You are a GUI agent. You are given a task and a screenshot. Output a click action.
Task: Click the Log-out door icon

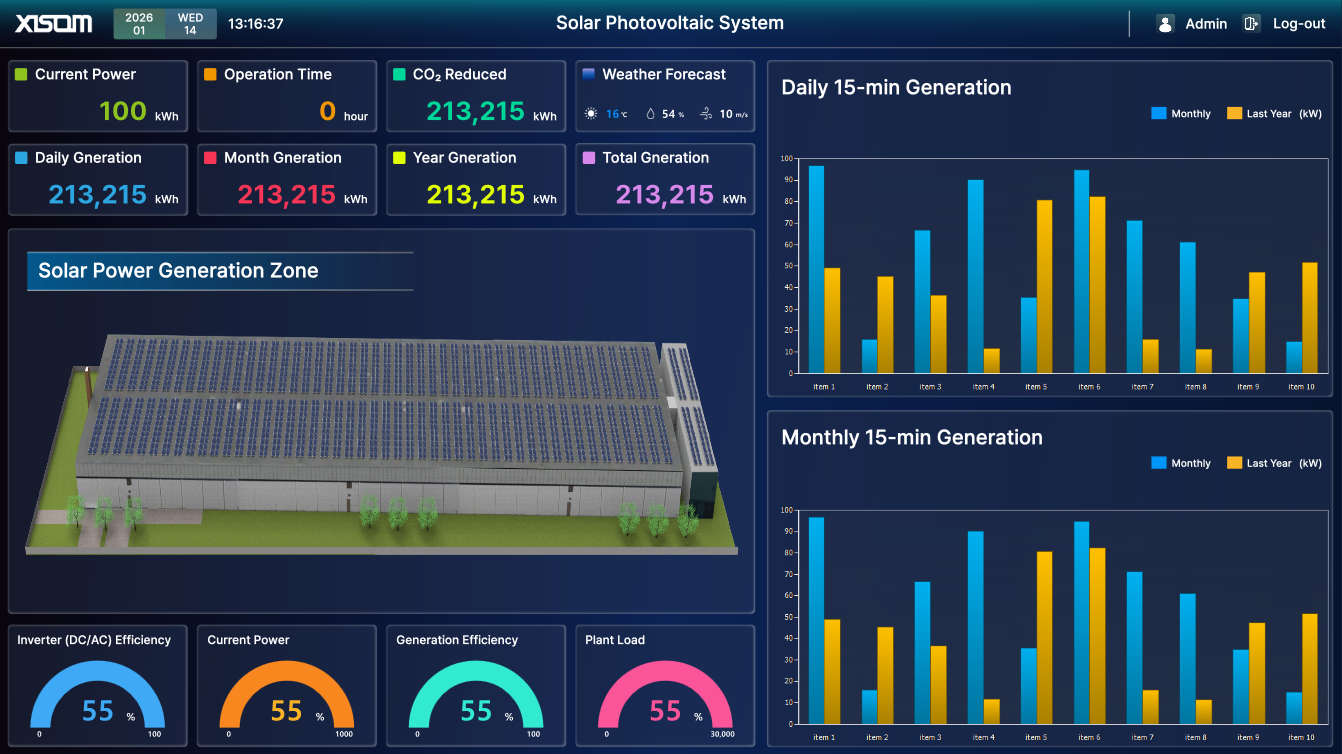point(1251,23)
